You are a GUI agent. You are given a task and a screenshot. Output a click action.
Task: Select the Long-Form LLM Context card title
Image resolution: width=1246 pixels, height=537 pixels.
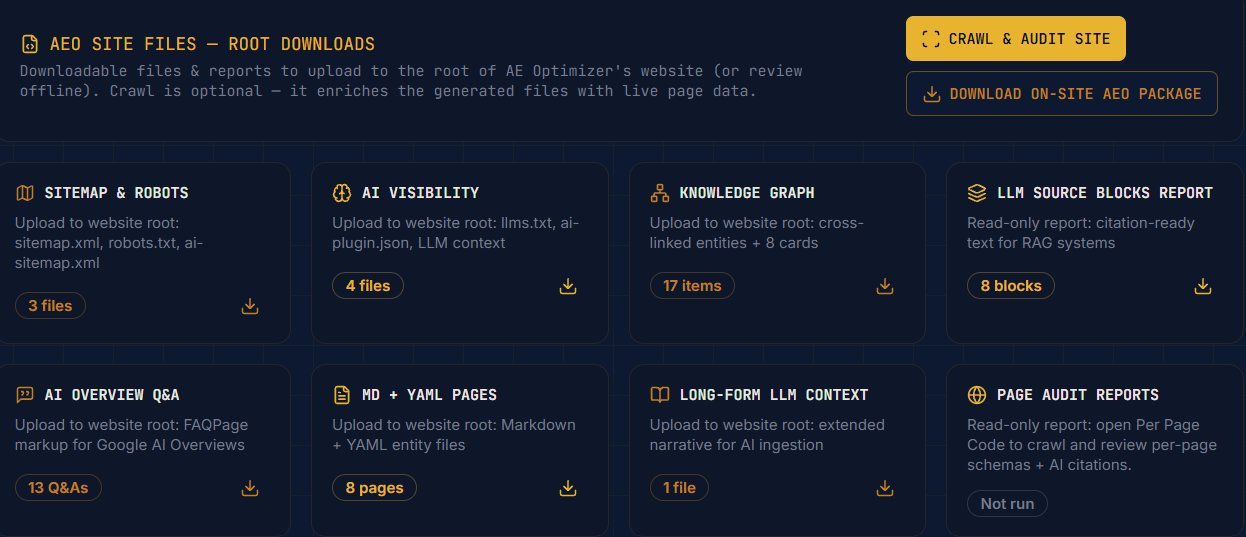point(774,394)
